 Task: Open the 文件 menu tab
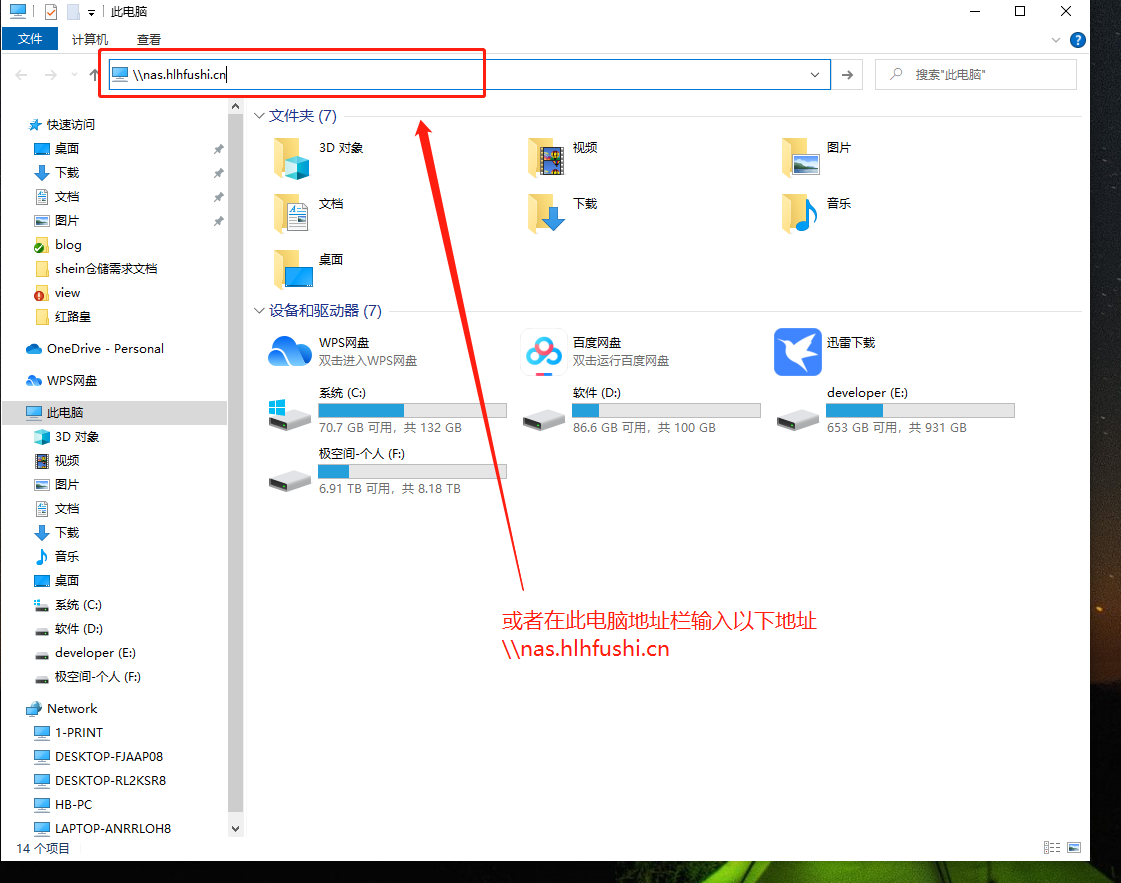tap(30, 39)
